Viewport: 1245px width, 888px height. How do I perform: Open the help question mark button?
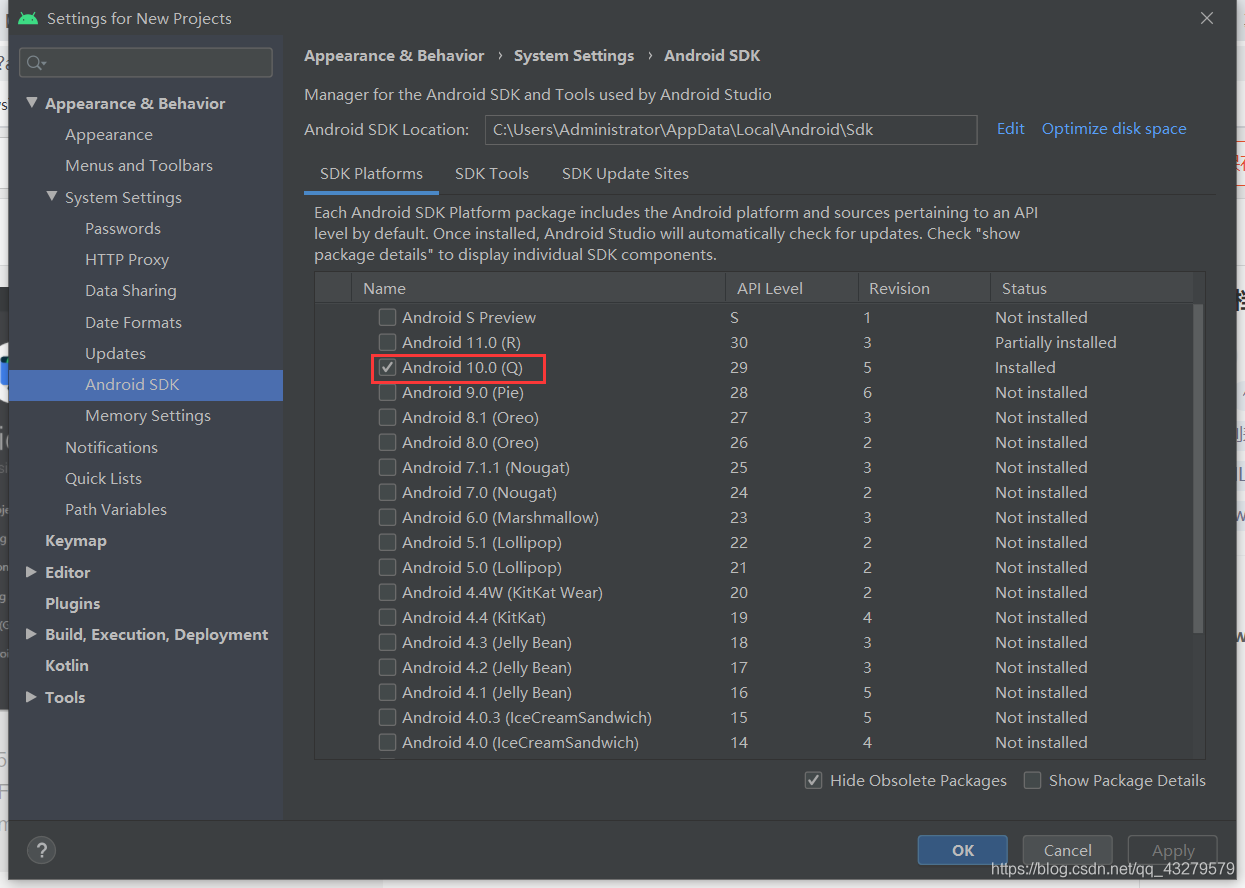41,850
